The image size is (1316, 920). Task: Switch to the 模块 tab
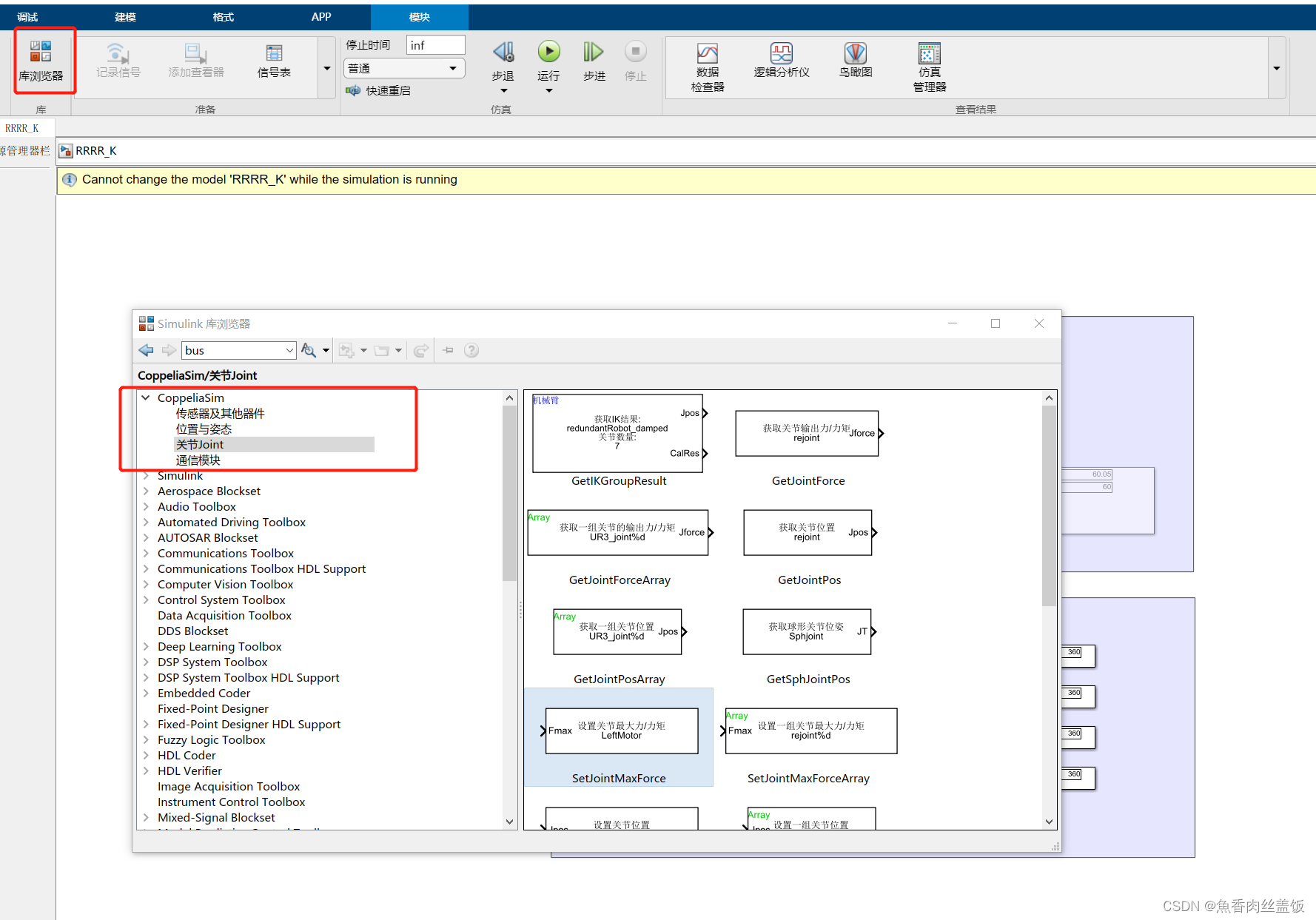[419, 17]
